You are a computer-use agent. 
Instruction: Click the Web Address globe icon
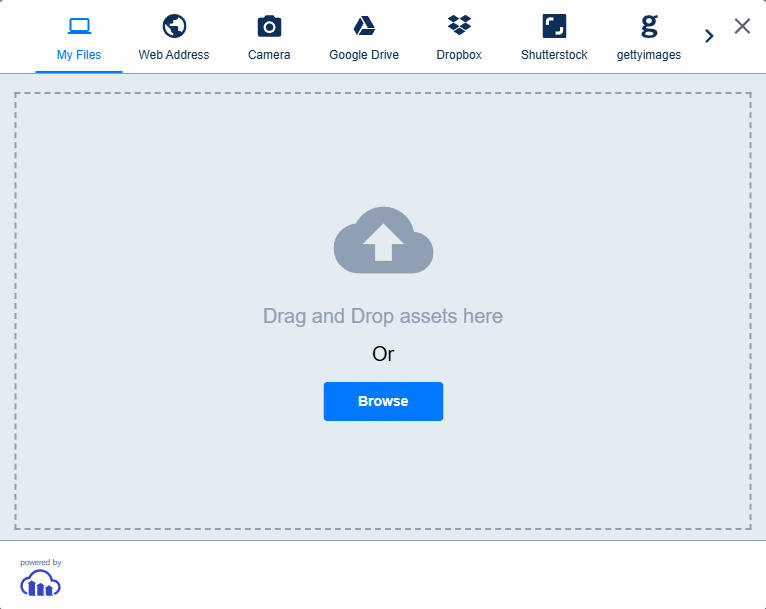pyautogui.click(x=174, y=26)
